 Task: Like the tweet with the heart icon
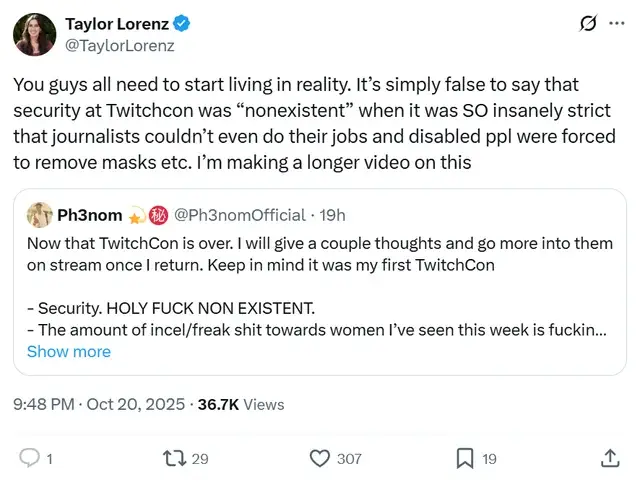(x=320, y=458)
